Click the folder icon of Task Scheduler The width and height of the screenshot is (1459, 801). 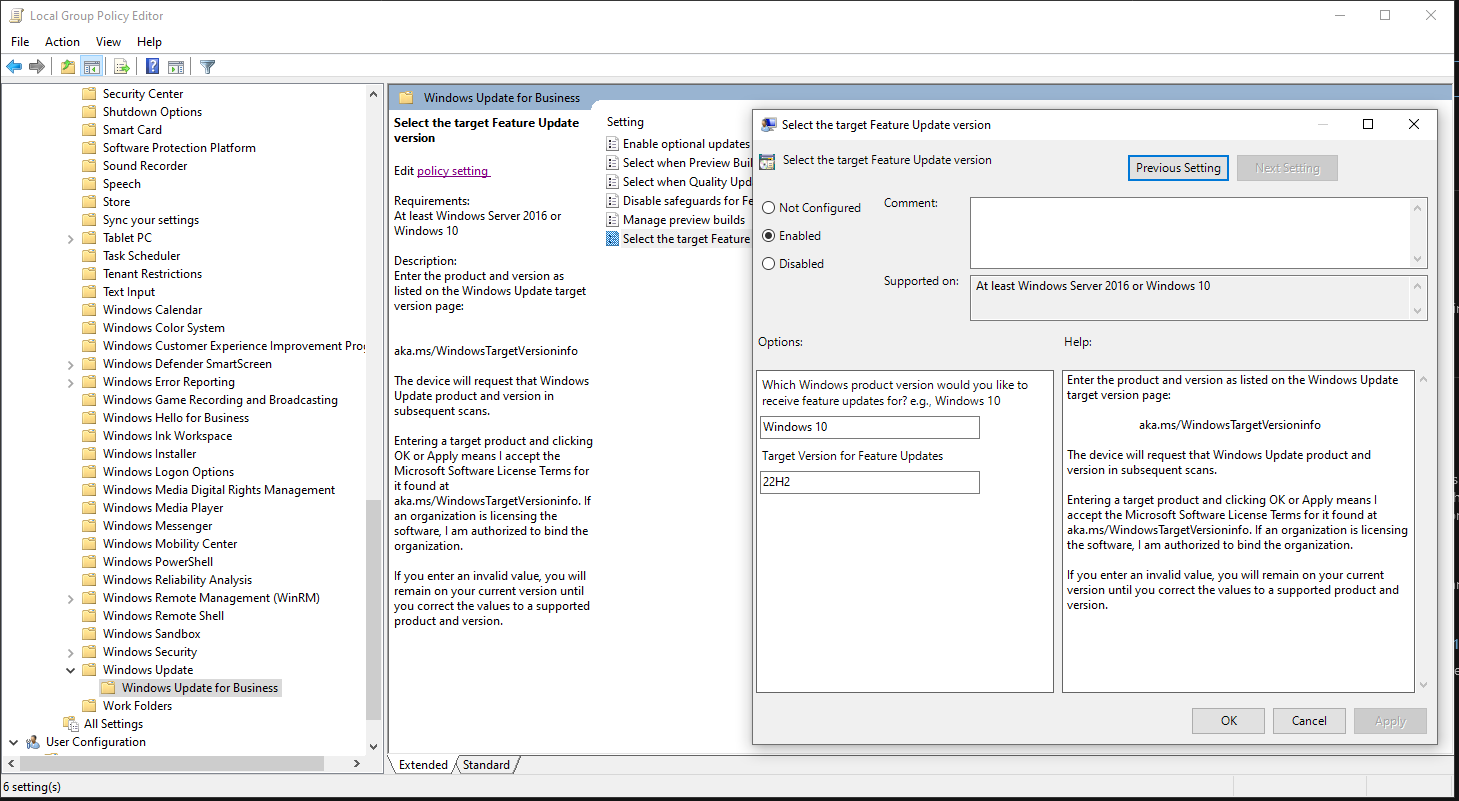89,256
